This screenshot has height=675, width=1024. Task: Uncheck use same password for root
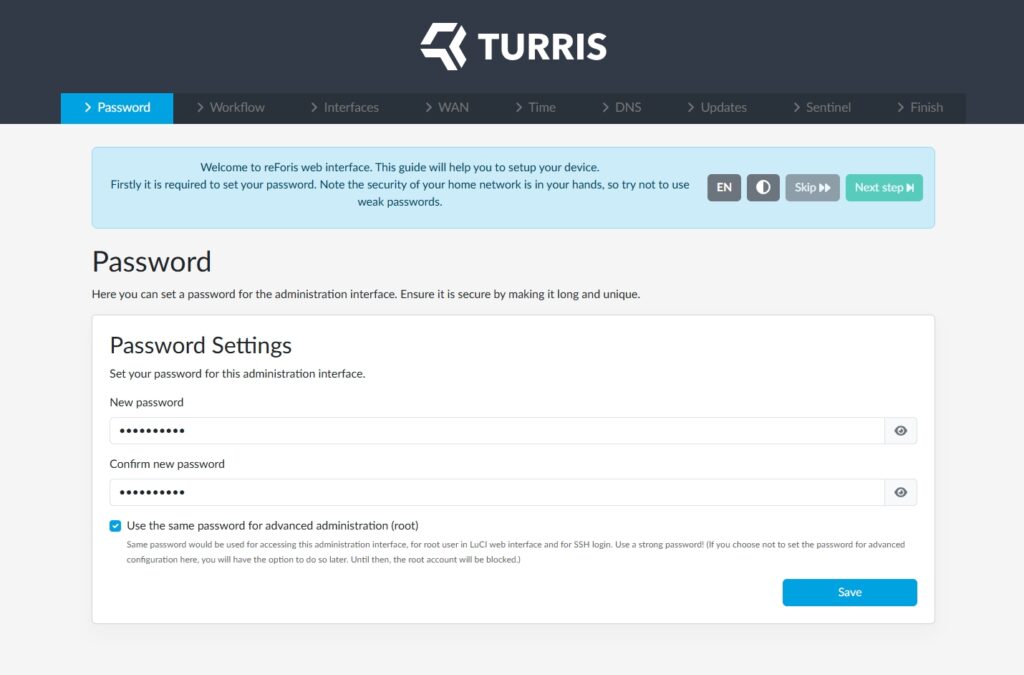pos(116,525)
